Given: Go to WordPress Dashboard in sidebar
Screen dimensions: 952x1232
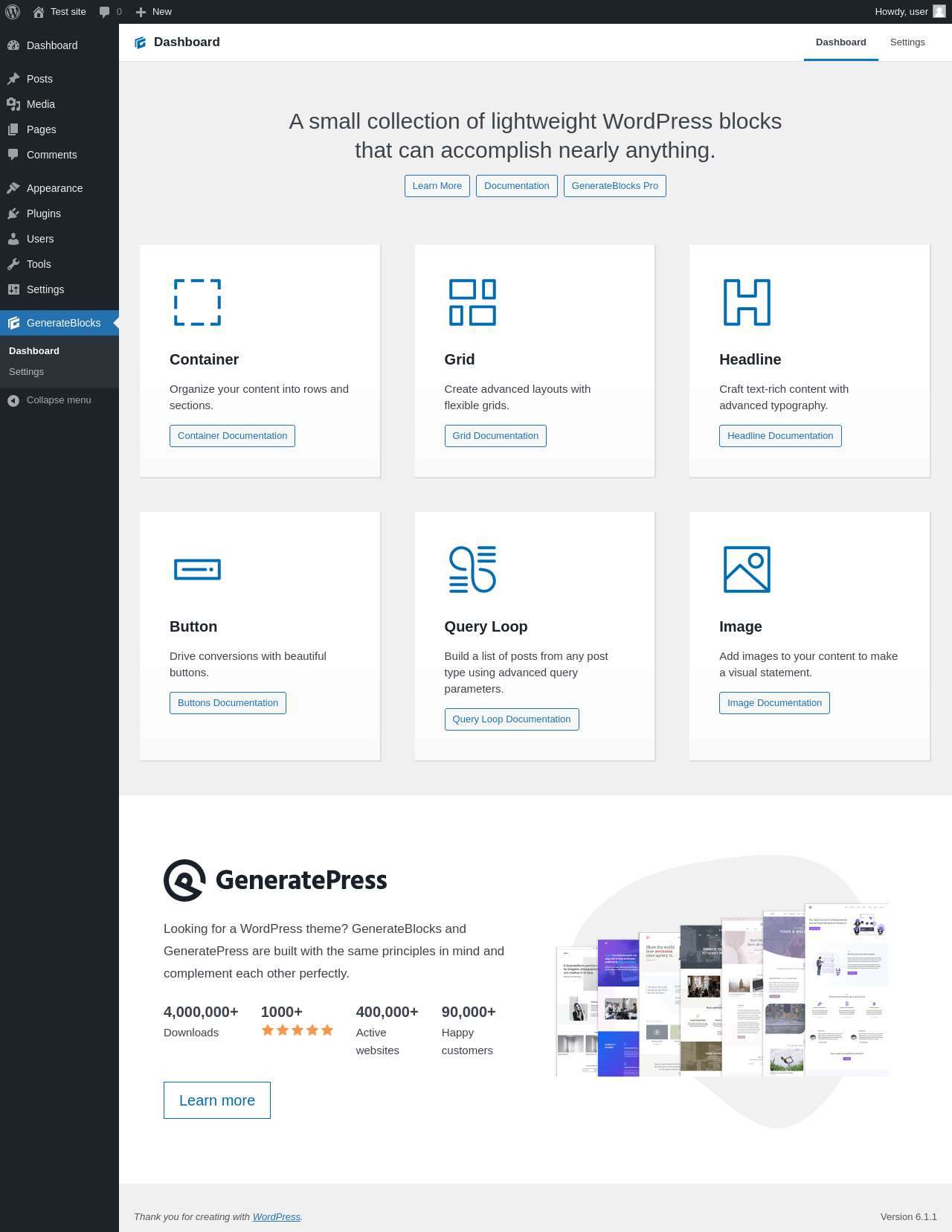Looking at the screenshot, I should click(x=59, y=45).
